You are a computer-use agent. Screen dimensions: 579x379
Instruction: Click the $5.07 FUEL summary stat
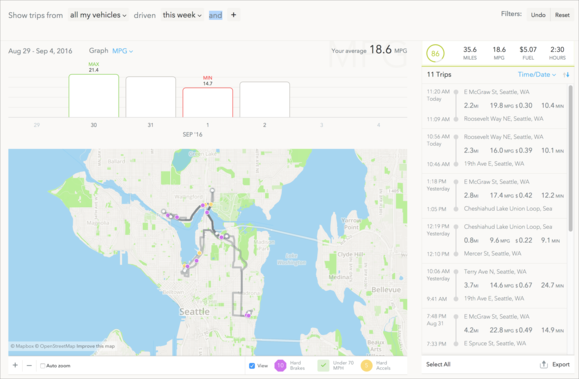(528, 53)
